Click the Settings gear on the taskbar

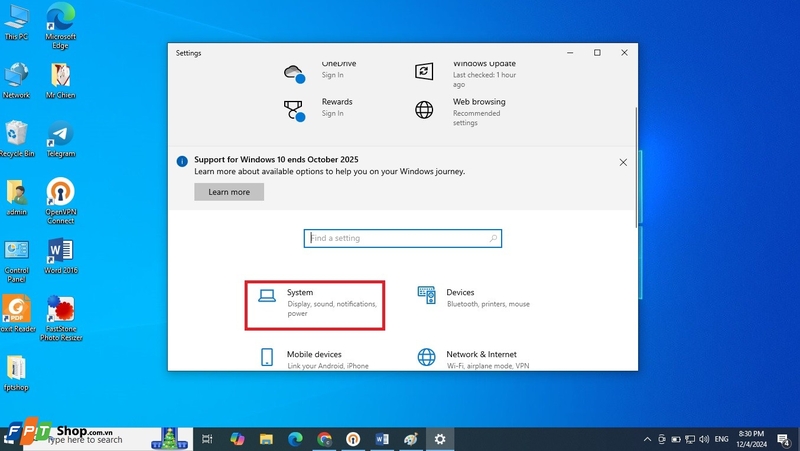coord(440,439)
